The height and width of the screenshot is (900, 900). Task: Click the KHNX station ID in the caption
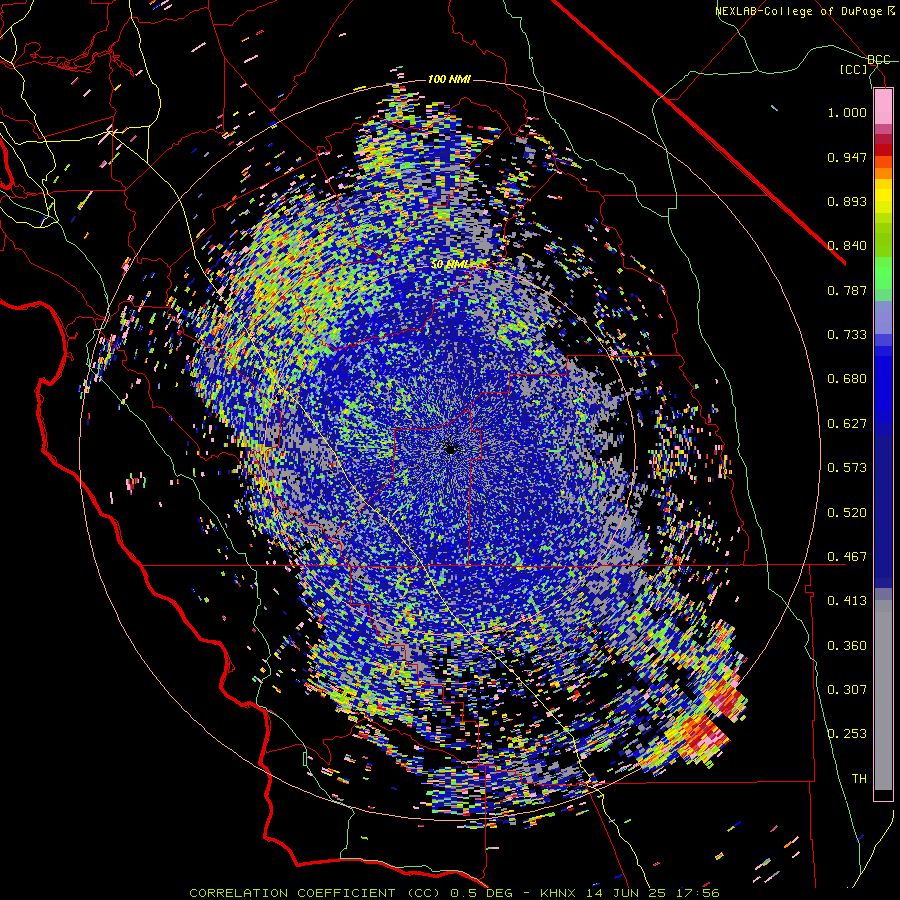pos(560,893)
